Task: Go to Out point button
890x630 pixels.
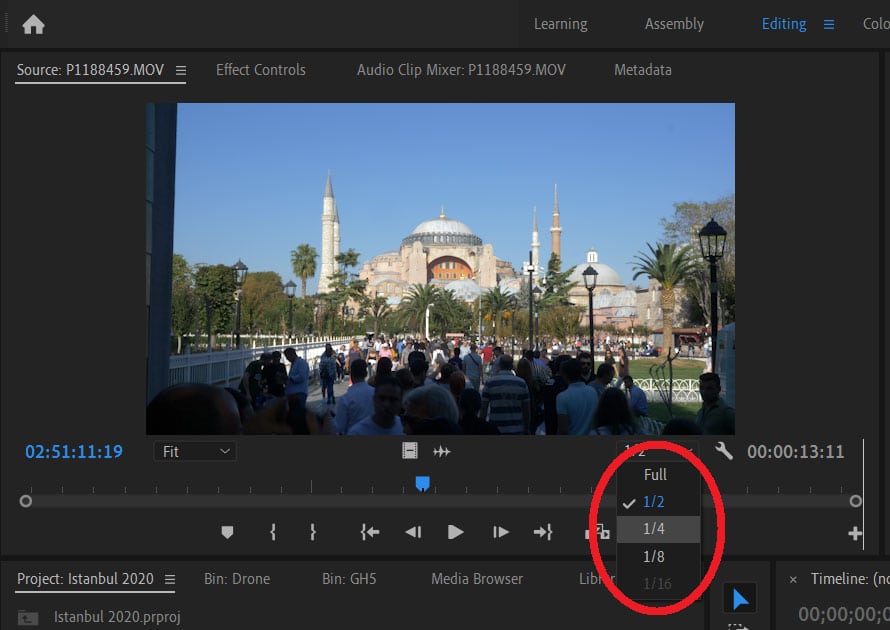Action: (543, 532)
